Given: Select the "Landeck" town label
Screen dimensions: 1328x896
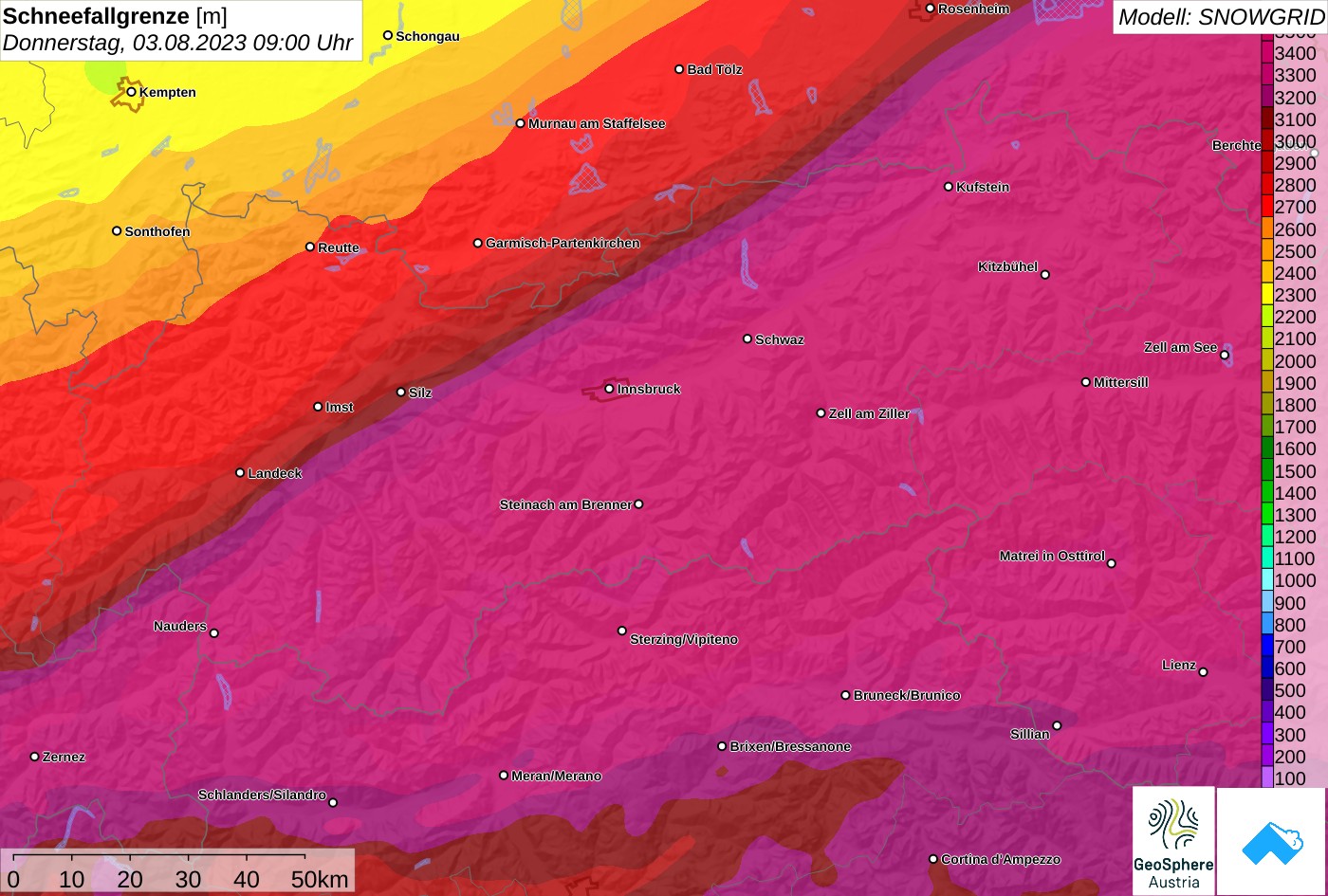Looking at the screenshot, I should point(275,473).
